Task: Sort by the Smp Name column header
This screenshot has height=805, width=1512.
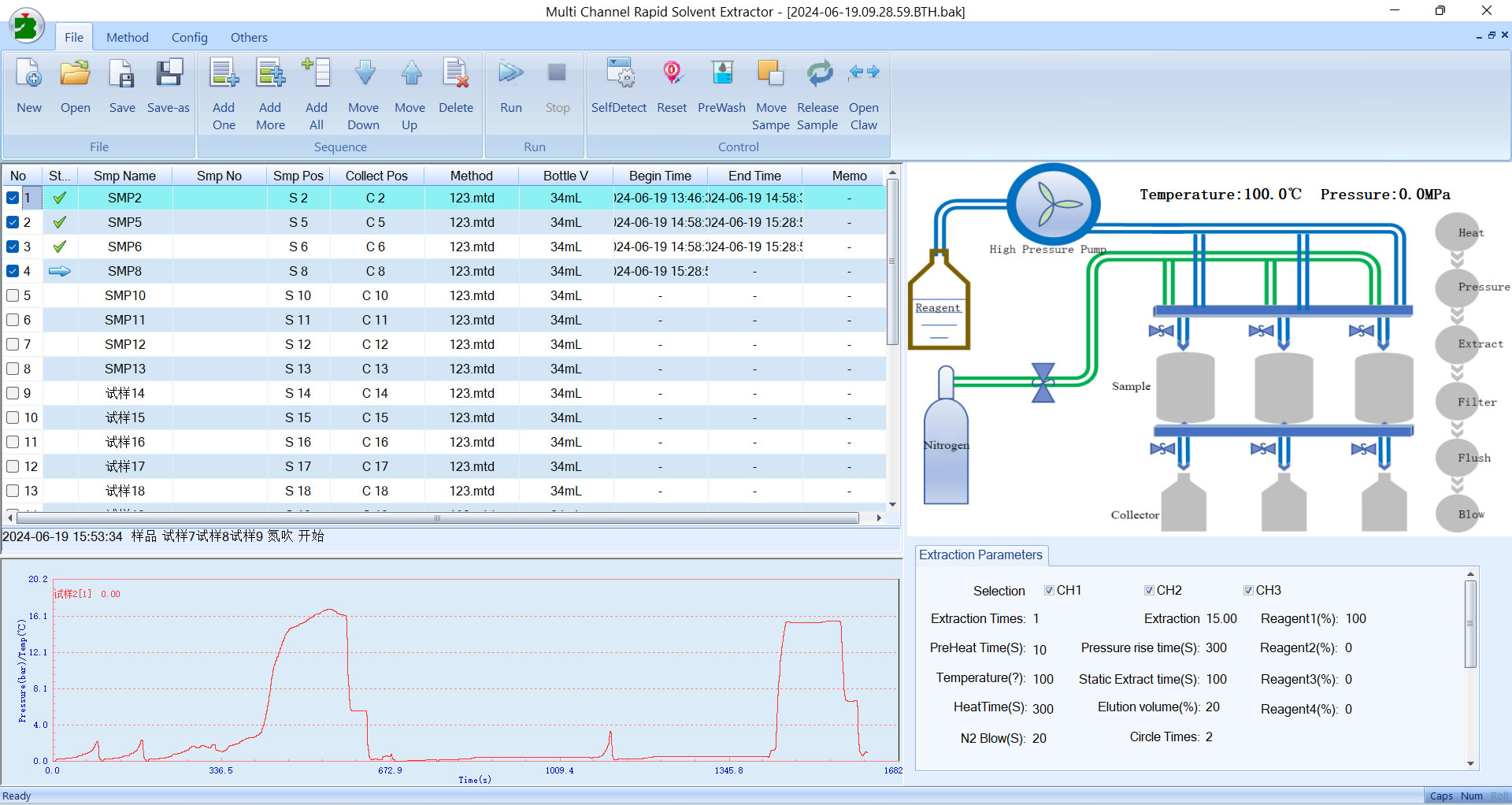Action: click(x=124, y=176)
